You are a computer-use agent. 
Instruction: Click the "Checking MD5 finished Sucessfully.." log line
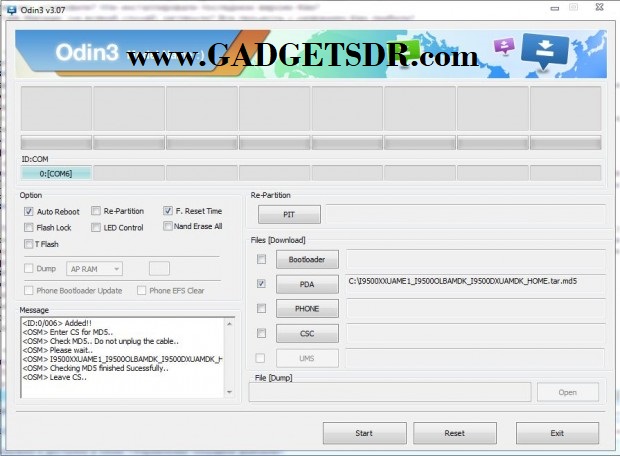point(96,368)
